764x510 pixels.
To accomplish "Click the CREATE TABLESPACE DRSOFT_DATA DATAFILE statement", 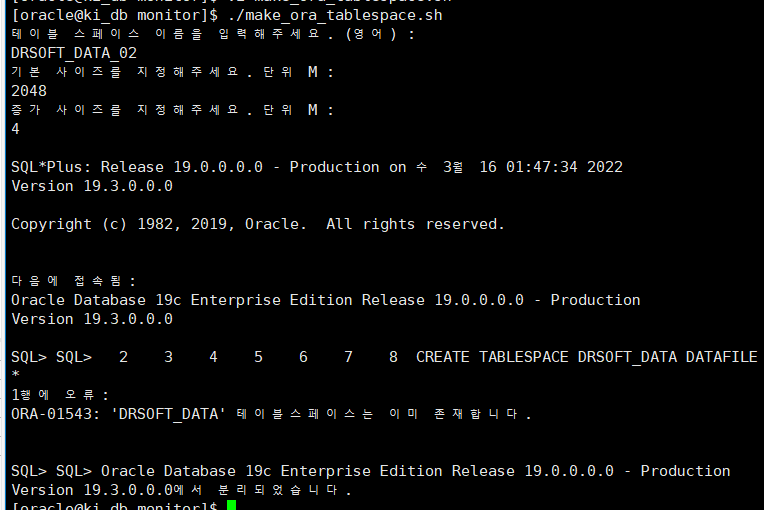I will [587, 357].
